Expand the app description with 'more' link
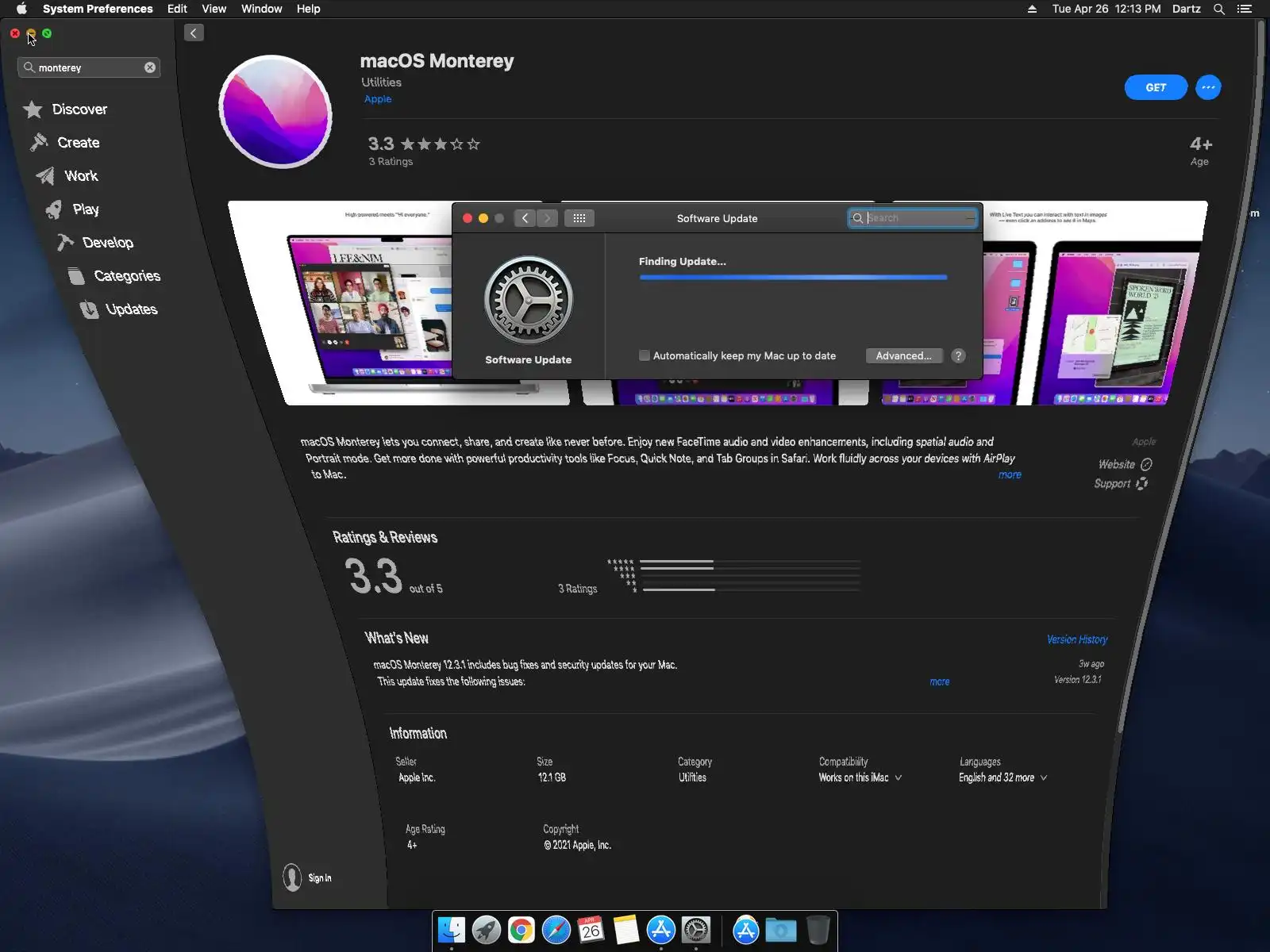The image size is (1270, 952). point(1010,474)
